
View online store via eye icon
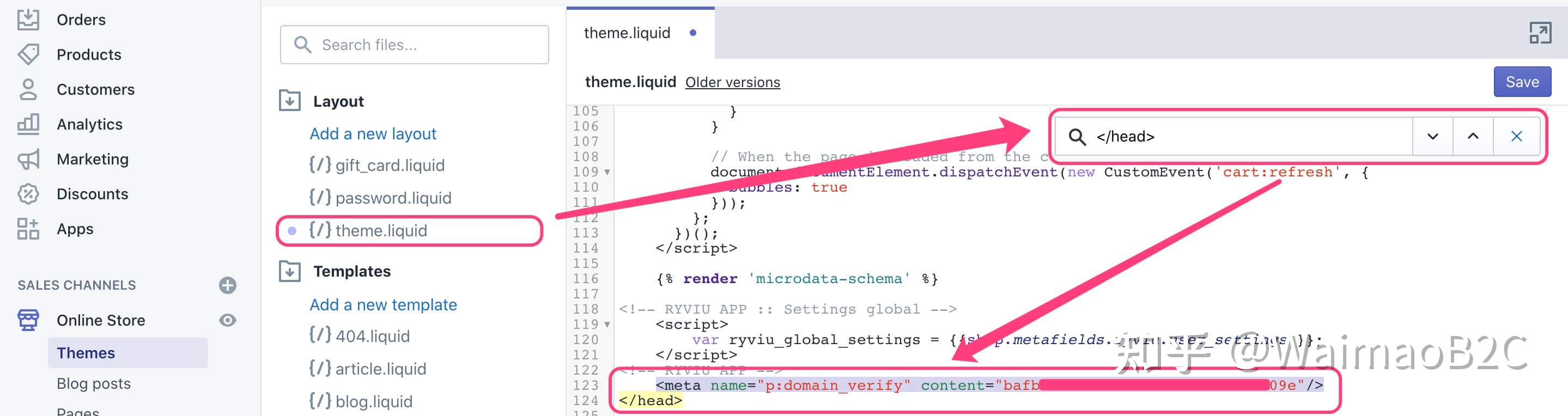pyautogui.click(x=228, y=321)
